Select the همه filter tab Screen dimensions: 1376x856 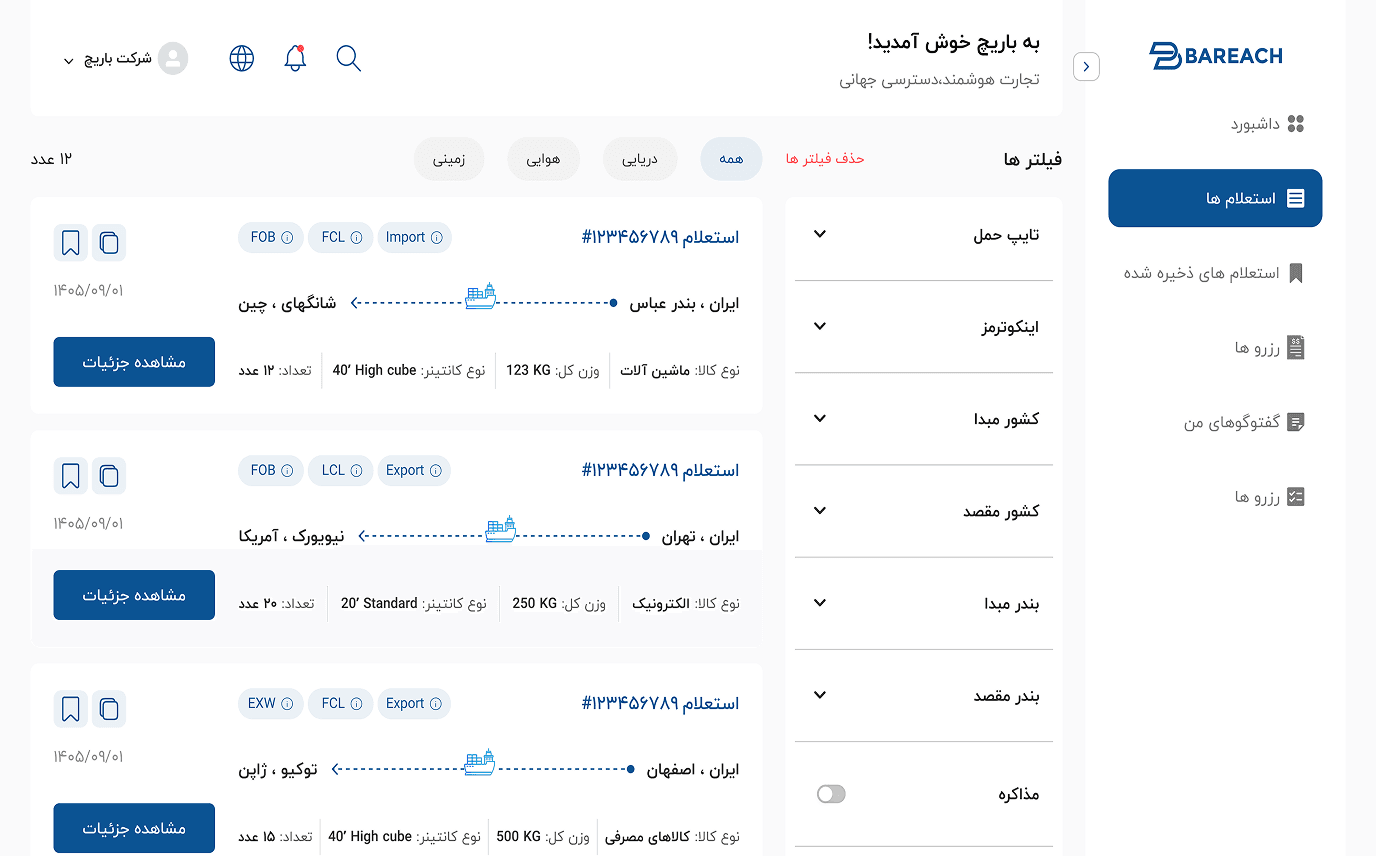click(731, 159)
